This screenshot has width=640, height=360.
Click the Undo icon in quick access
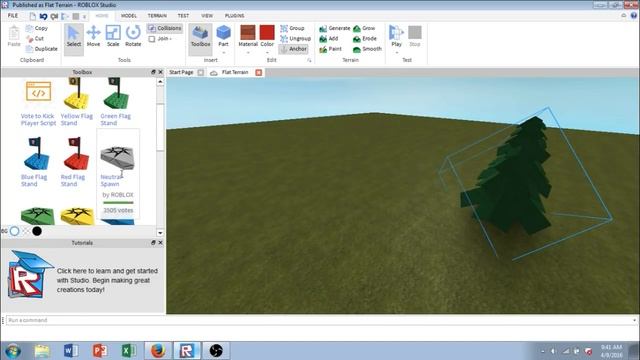(x=43, y=16)
